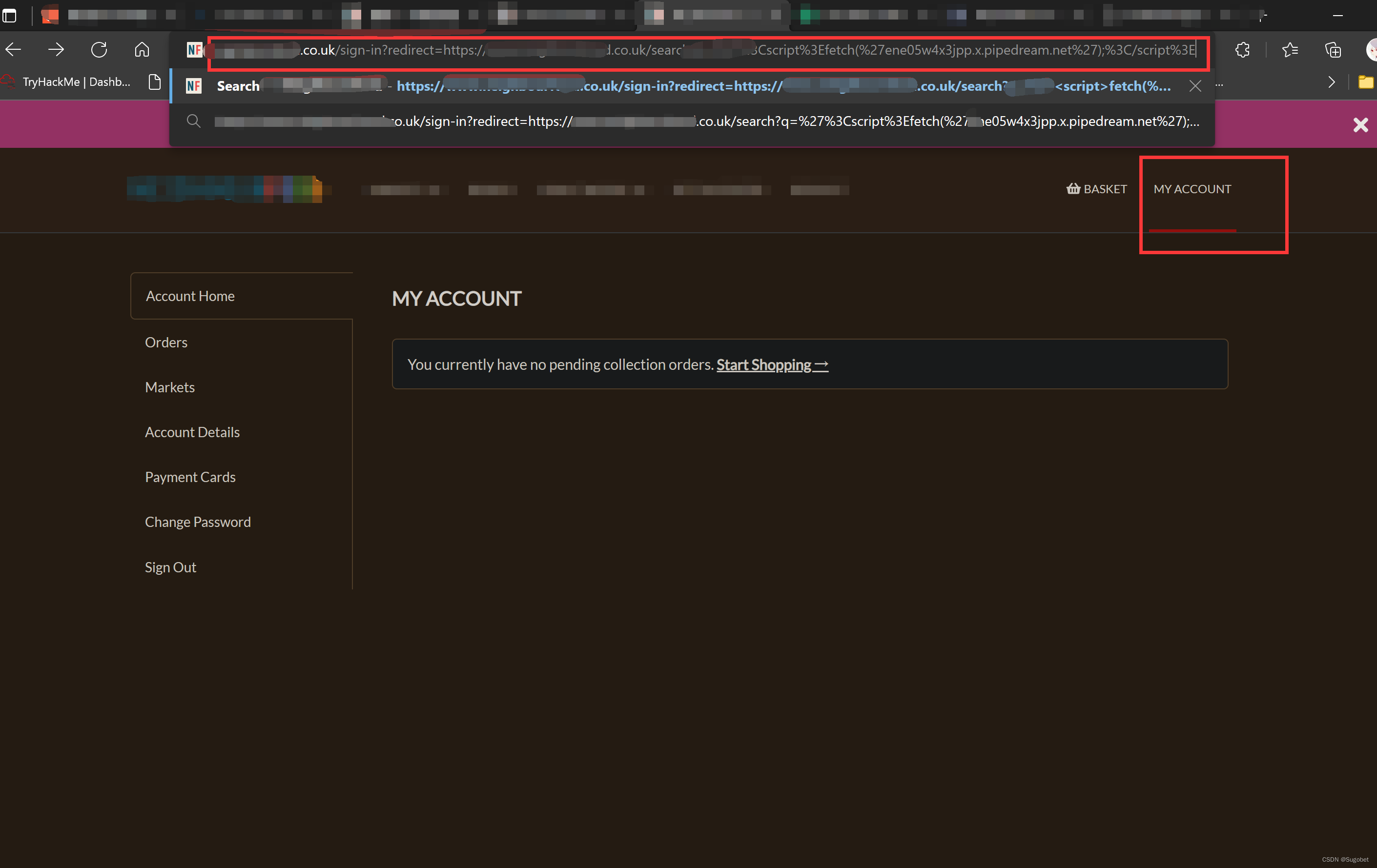Image resolution: width=1377 pixels, height=868 pixels.
Task: Open Payment Cards in sidebar
Action: point(190,477)
